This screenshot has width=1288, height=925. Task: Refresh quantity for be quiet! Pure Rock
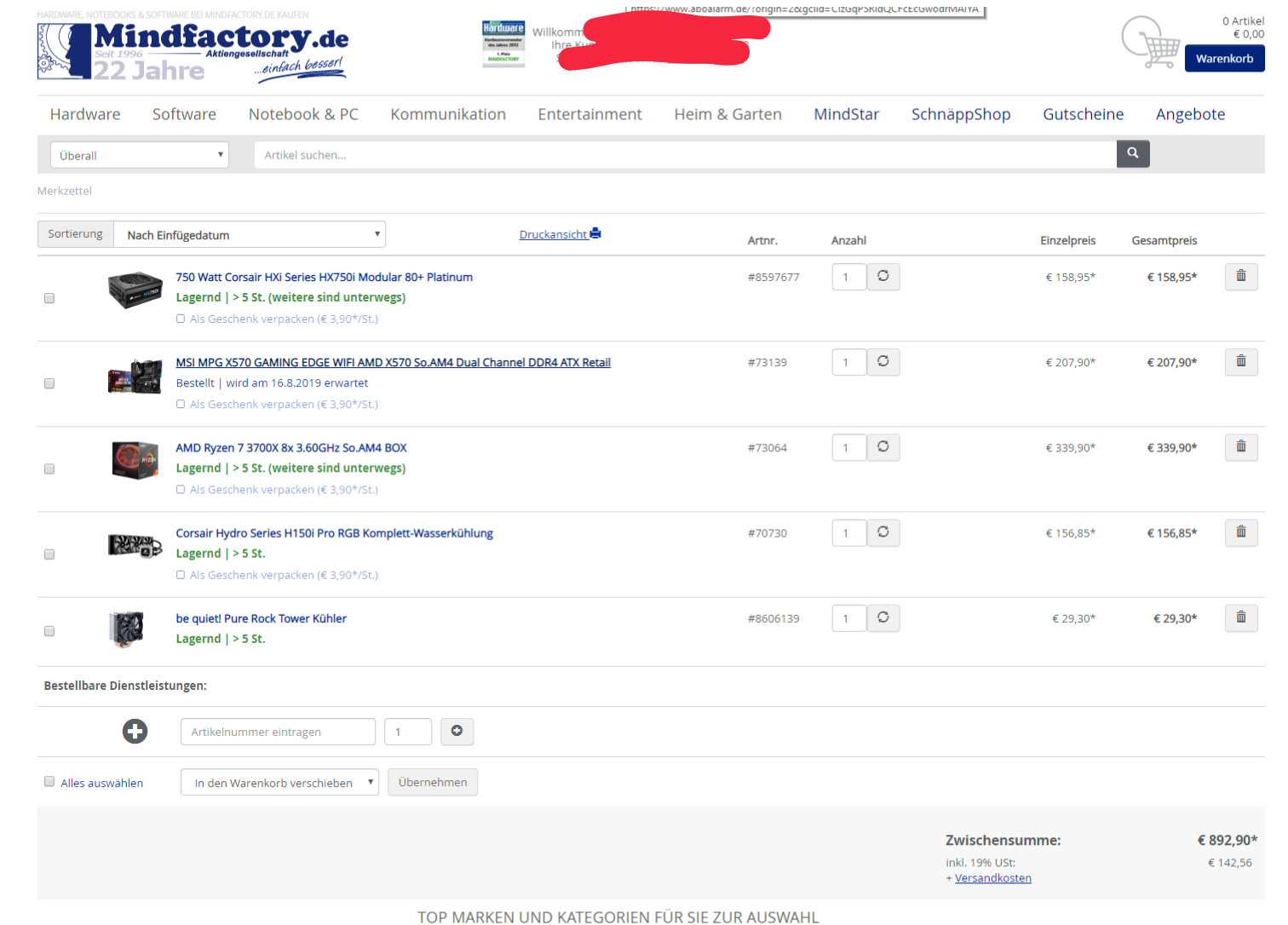pos(883,618)
